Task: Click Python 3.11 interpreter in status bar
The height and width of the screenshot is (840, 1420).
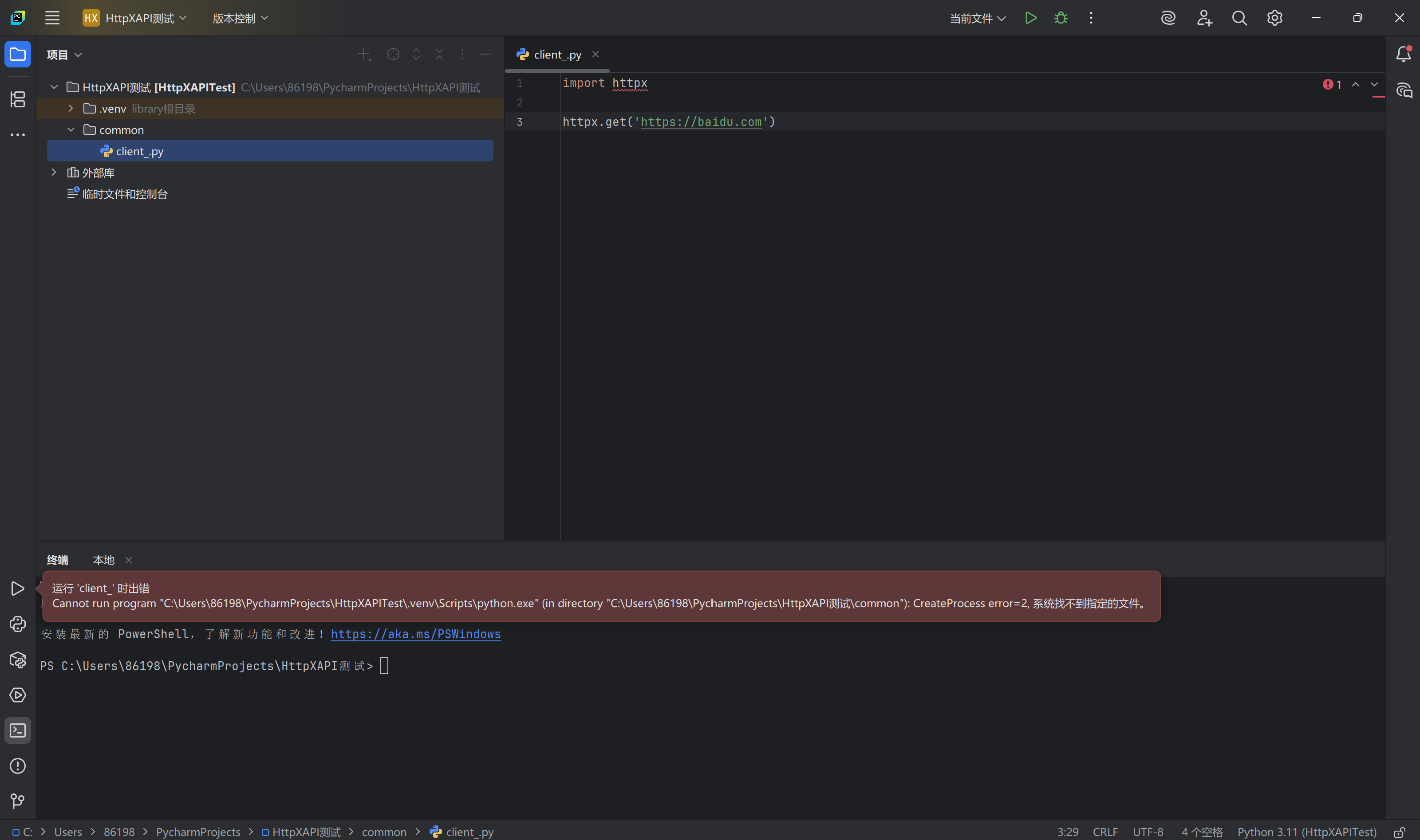Action: (x=1305, y=831)
